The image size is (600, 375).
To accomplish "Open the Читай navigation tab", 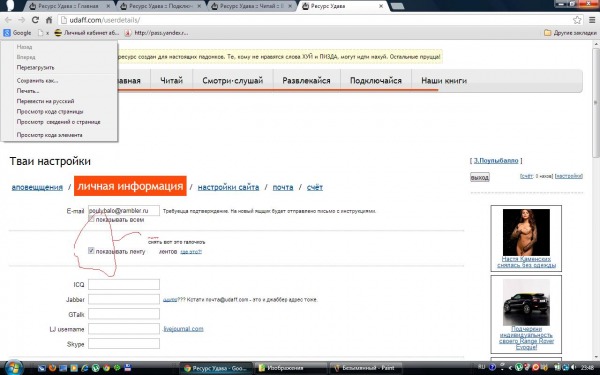I will point(171,81).
